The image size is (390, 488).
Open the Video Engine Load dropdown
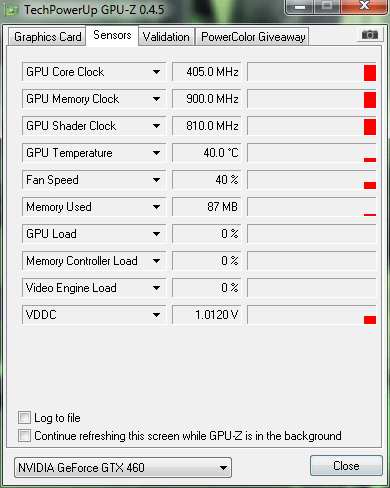94,288
